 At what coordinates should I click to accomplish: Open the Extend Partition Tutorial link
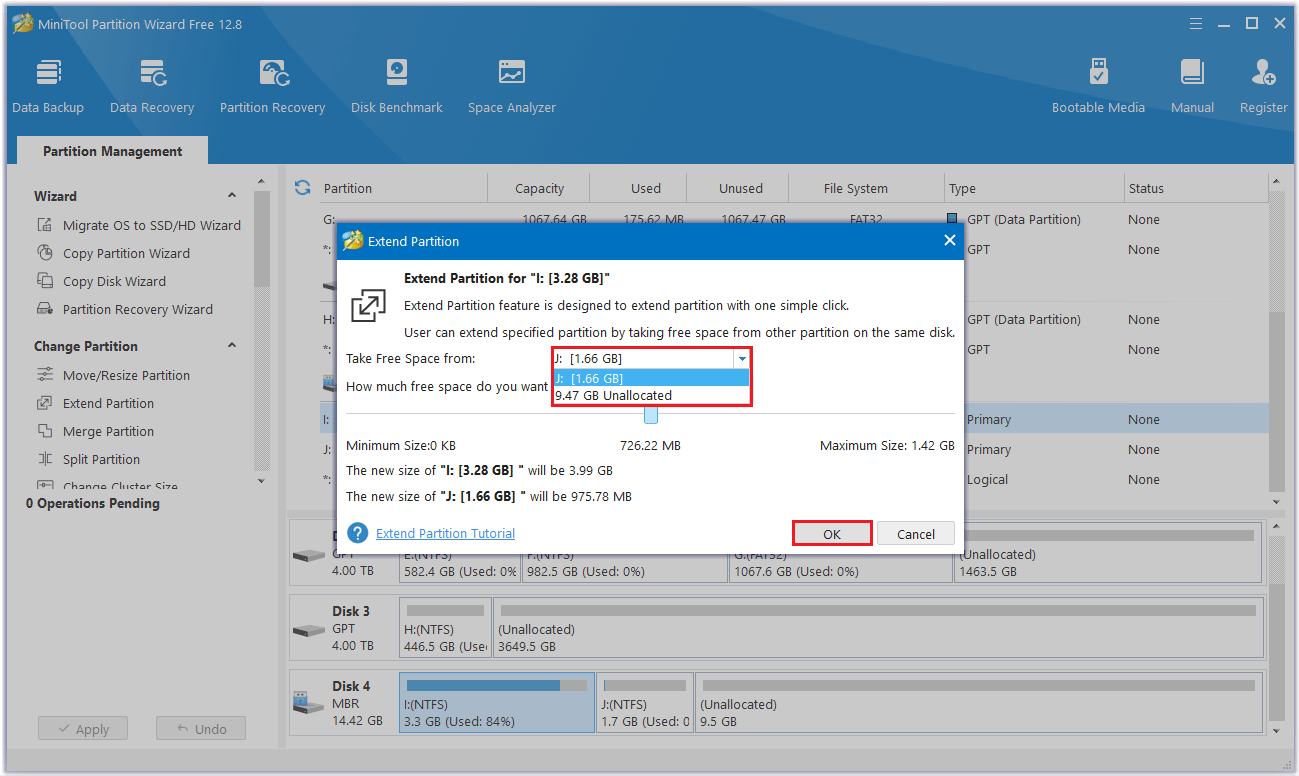[446, 533]
